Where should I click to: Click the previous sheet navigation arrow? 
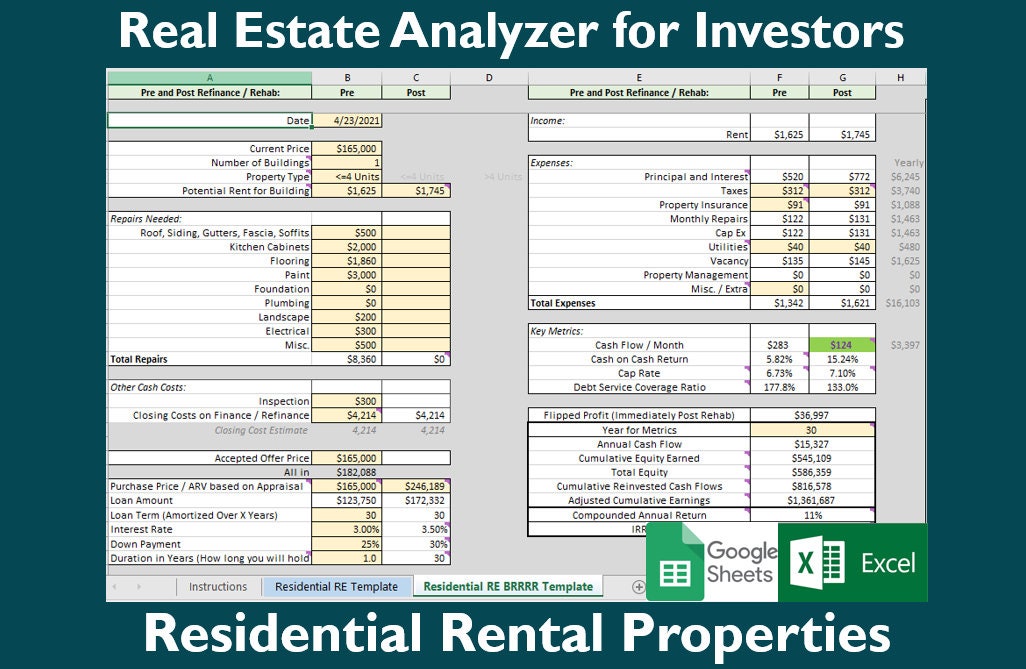[x=115, y=587]
